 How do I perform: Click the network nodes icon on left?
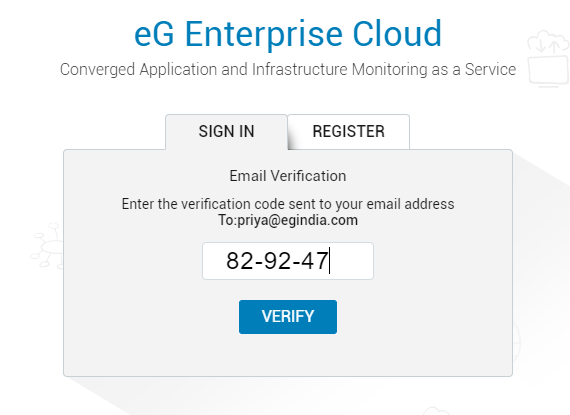point(47,246)
